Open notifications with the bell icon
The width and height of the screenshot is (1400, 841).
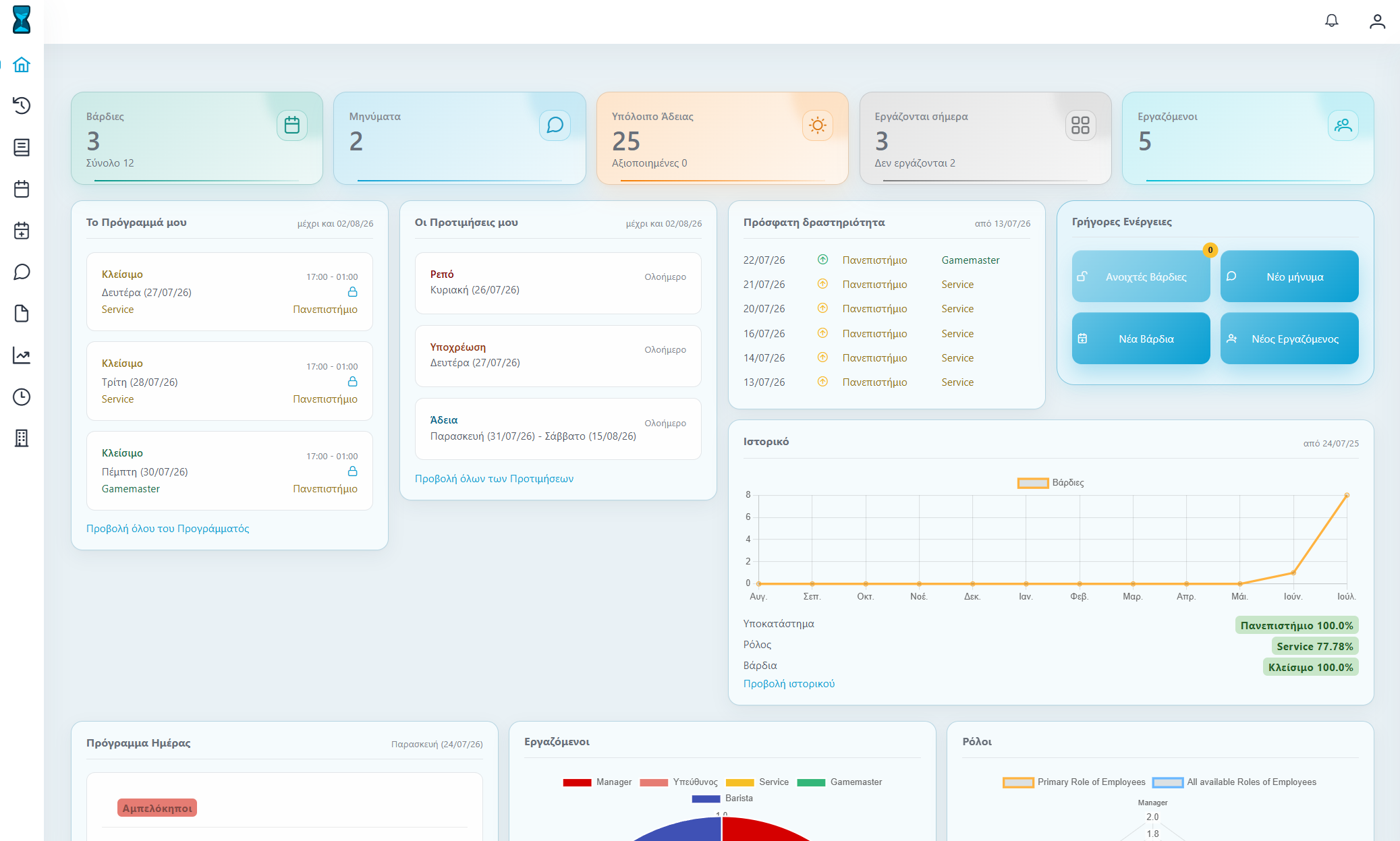[1331, 21]
